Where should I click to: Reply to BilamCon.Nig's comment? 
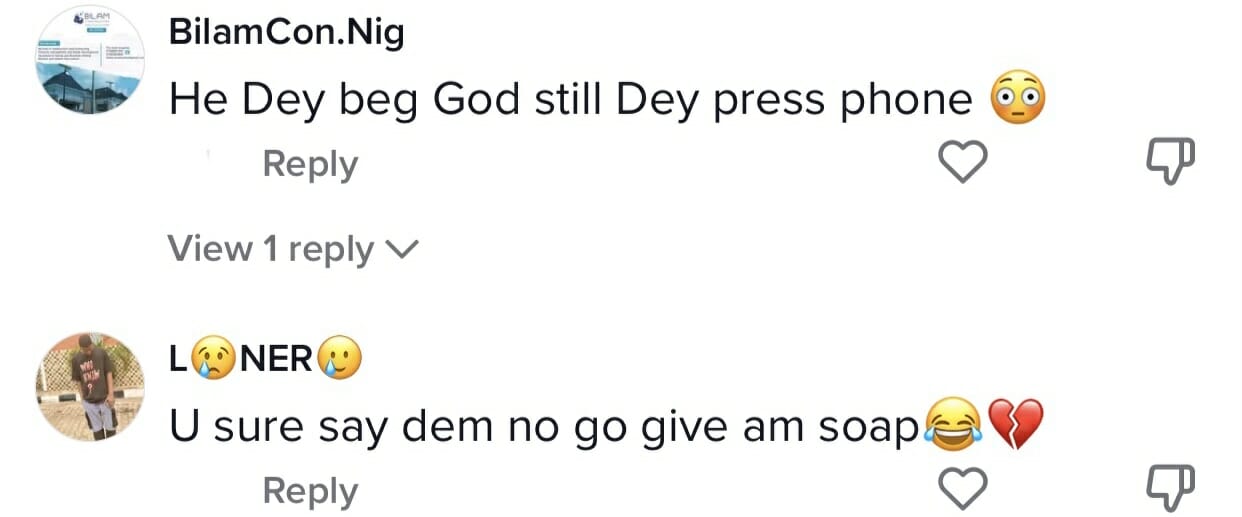tap(310, 164)
